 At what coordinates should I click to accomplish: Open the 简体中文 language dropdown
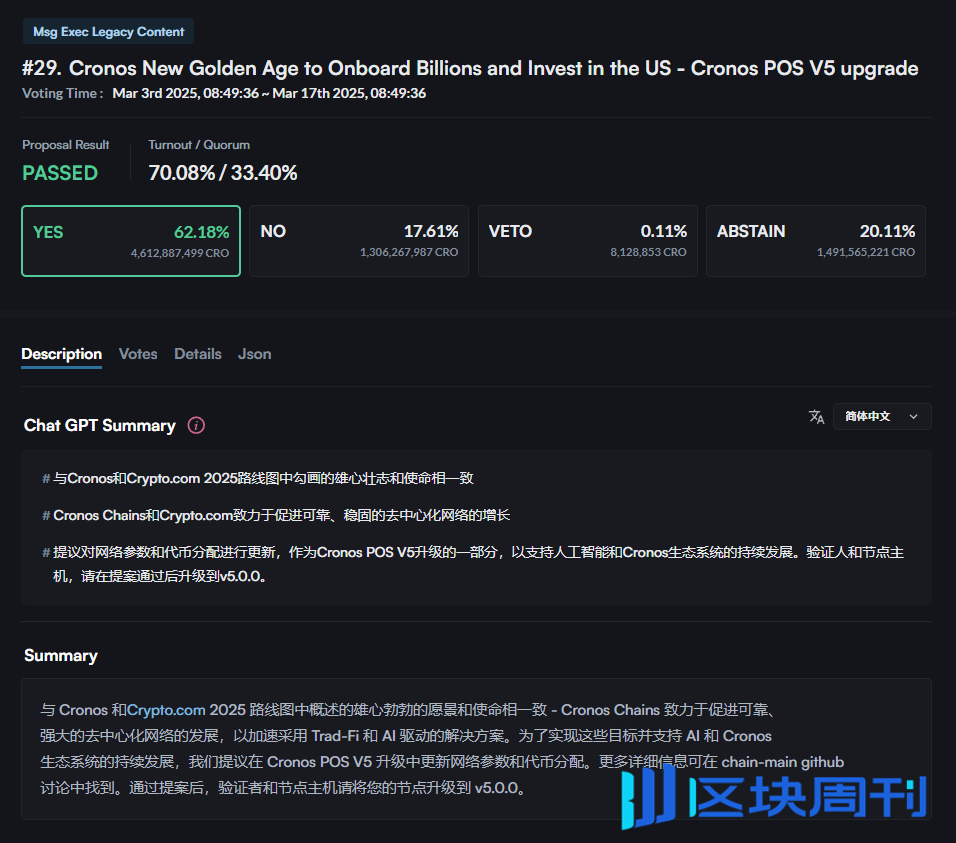point(882,417)
